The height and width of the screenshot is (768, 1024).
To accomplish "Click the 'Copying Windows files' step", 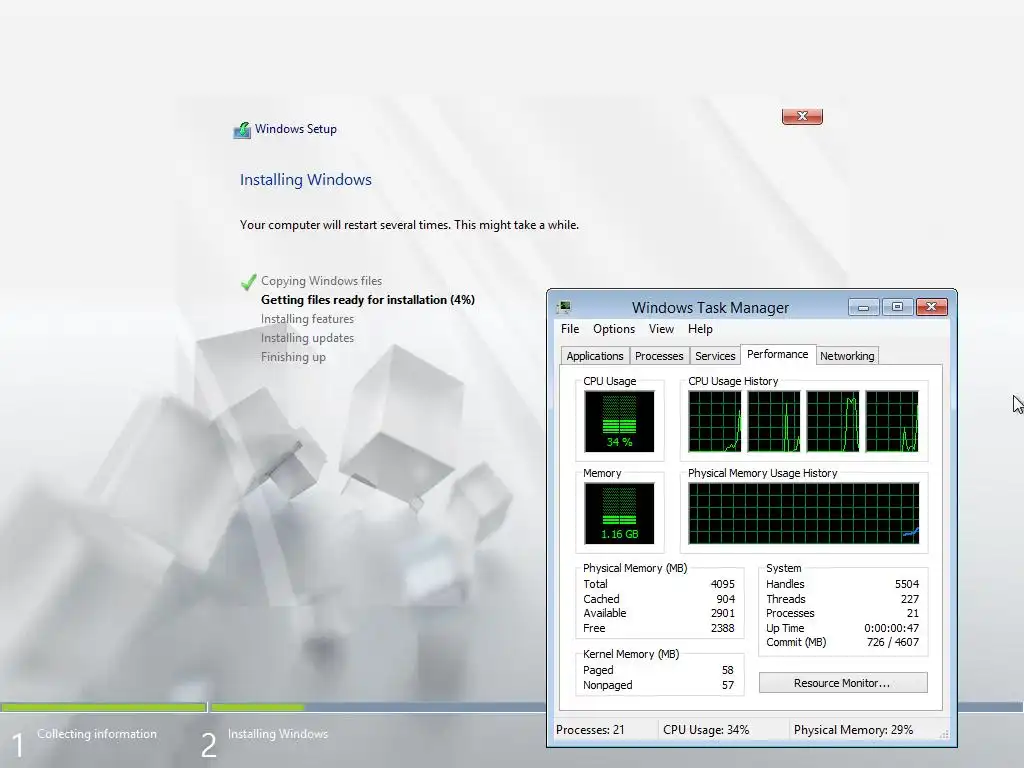I will pyautogui.click(x=321, y=281).
